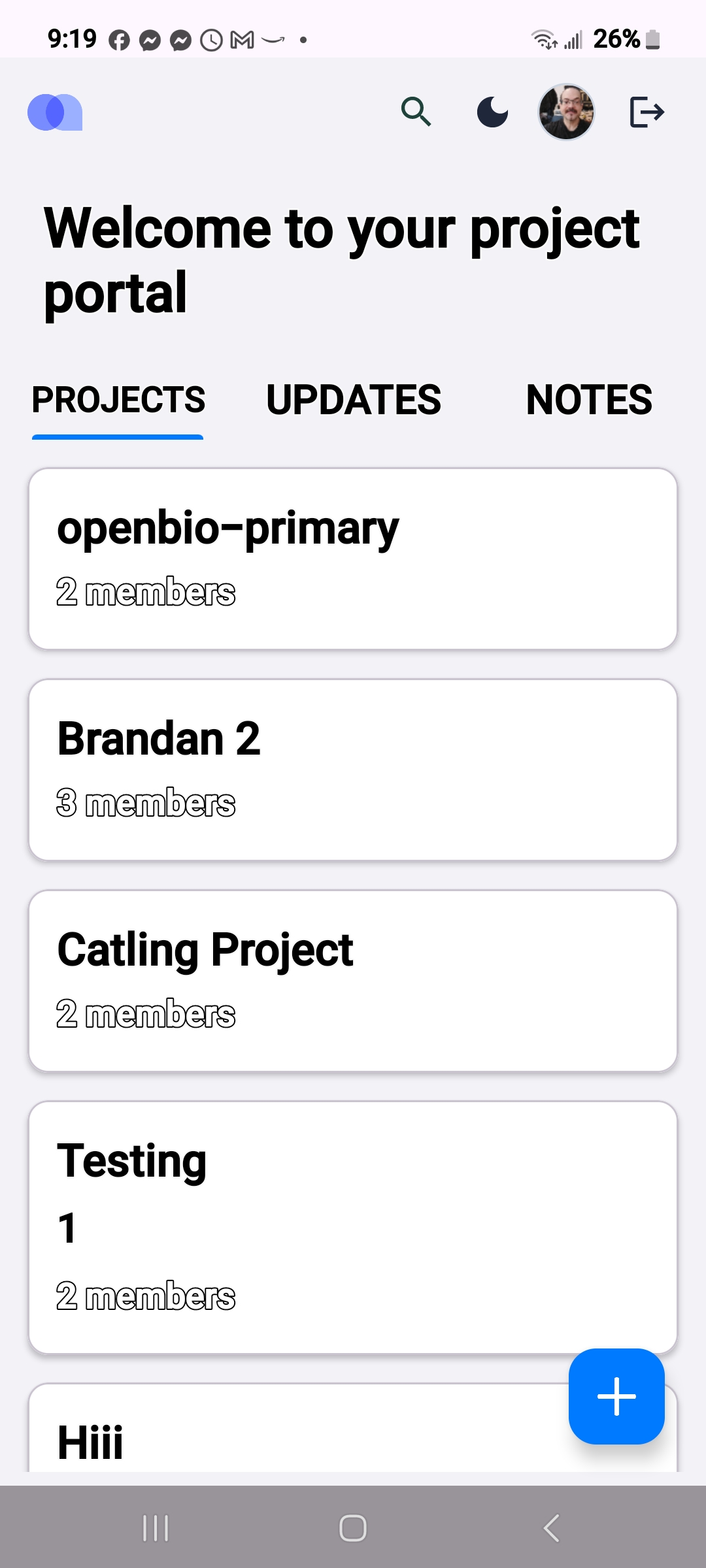Tap the logout icon
The height and width of the screenshot is (1568, 706).
tap(647, 112)
